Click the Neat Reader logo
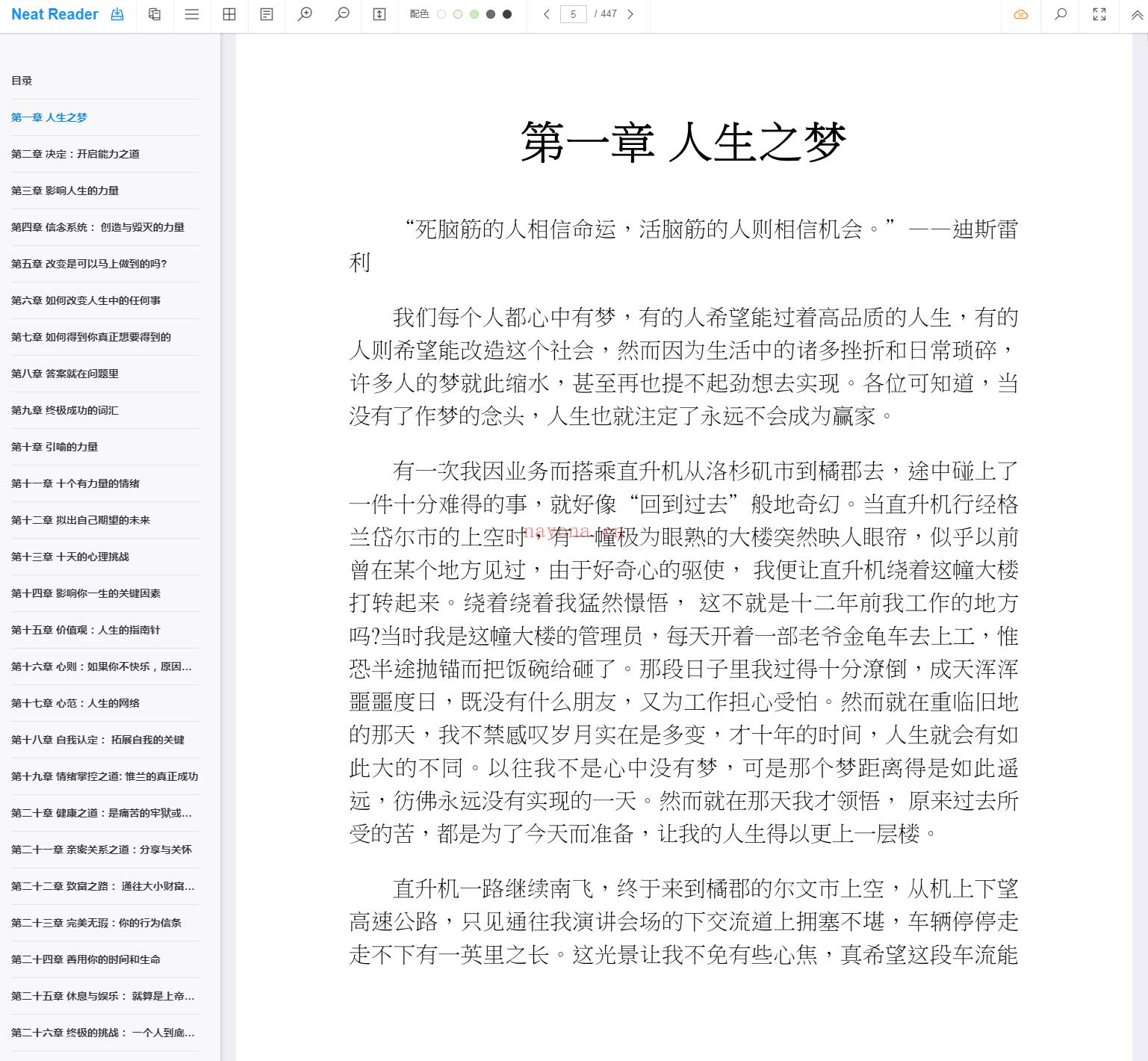 [x=55, y=14]
